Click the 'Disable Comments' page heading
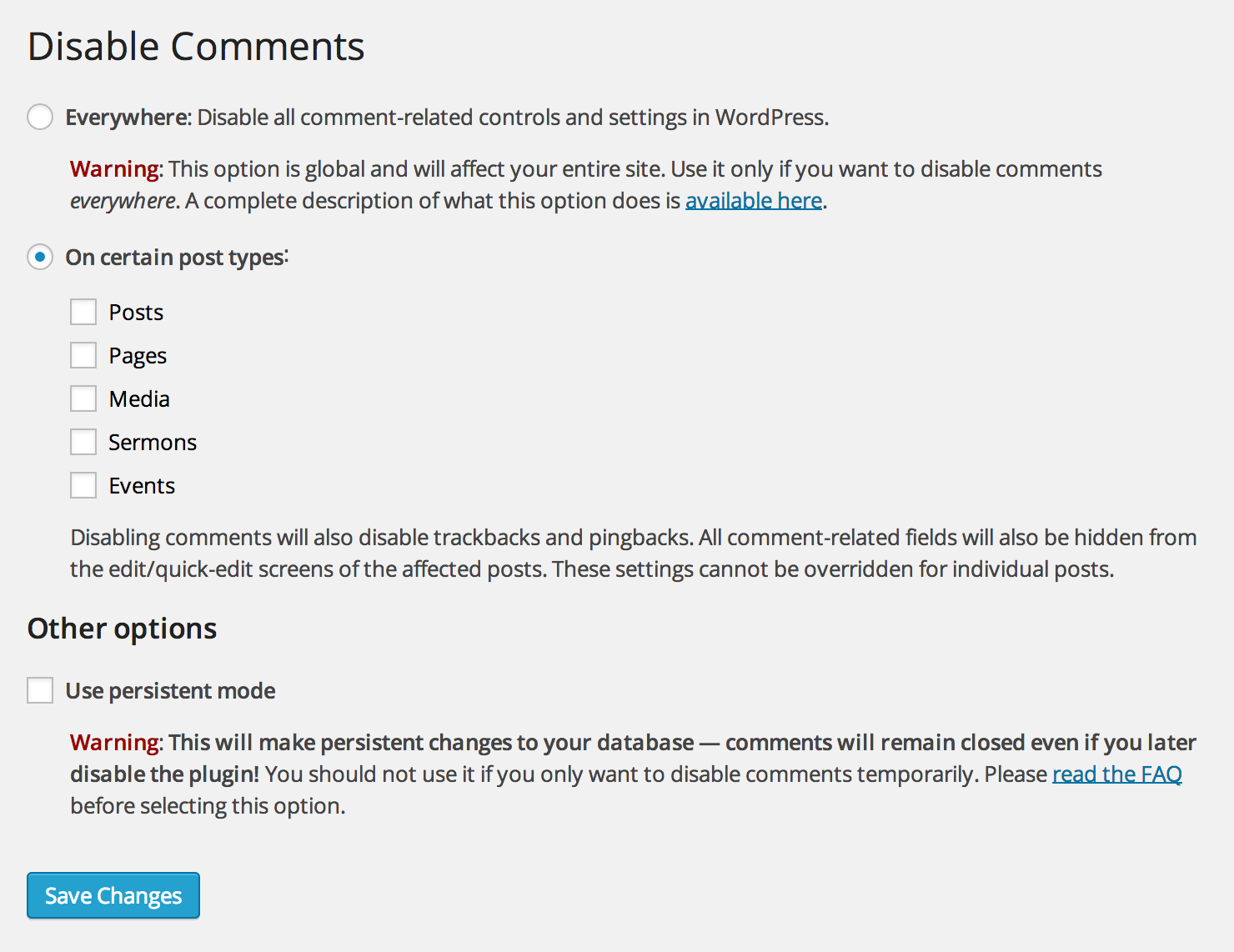The height and width of the screenshot is (952, 1234). (196, 47)
